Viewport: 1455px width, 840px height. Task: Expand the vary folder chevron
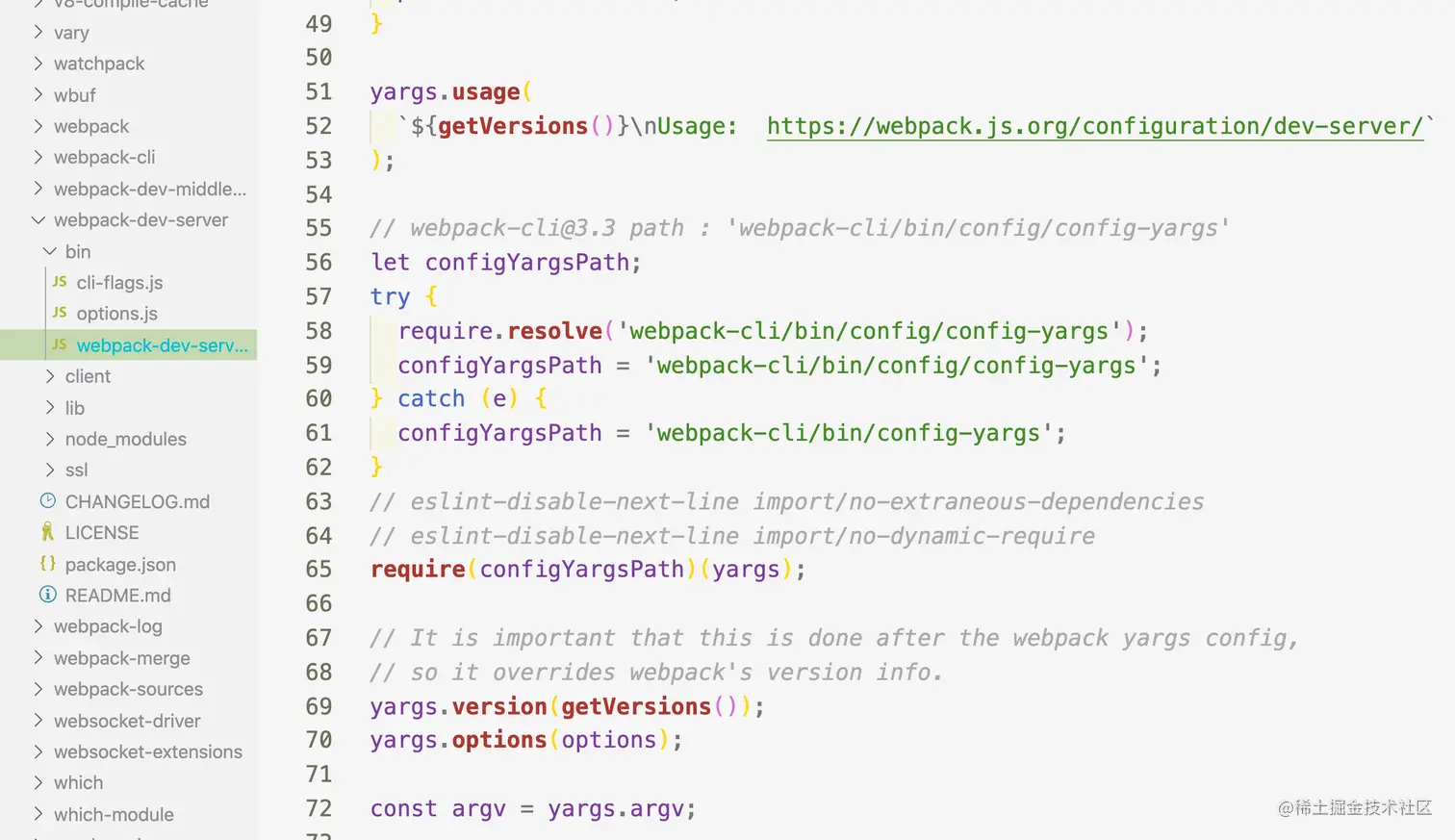pos(38,32)
